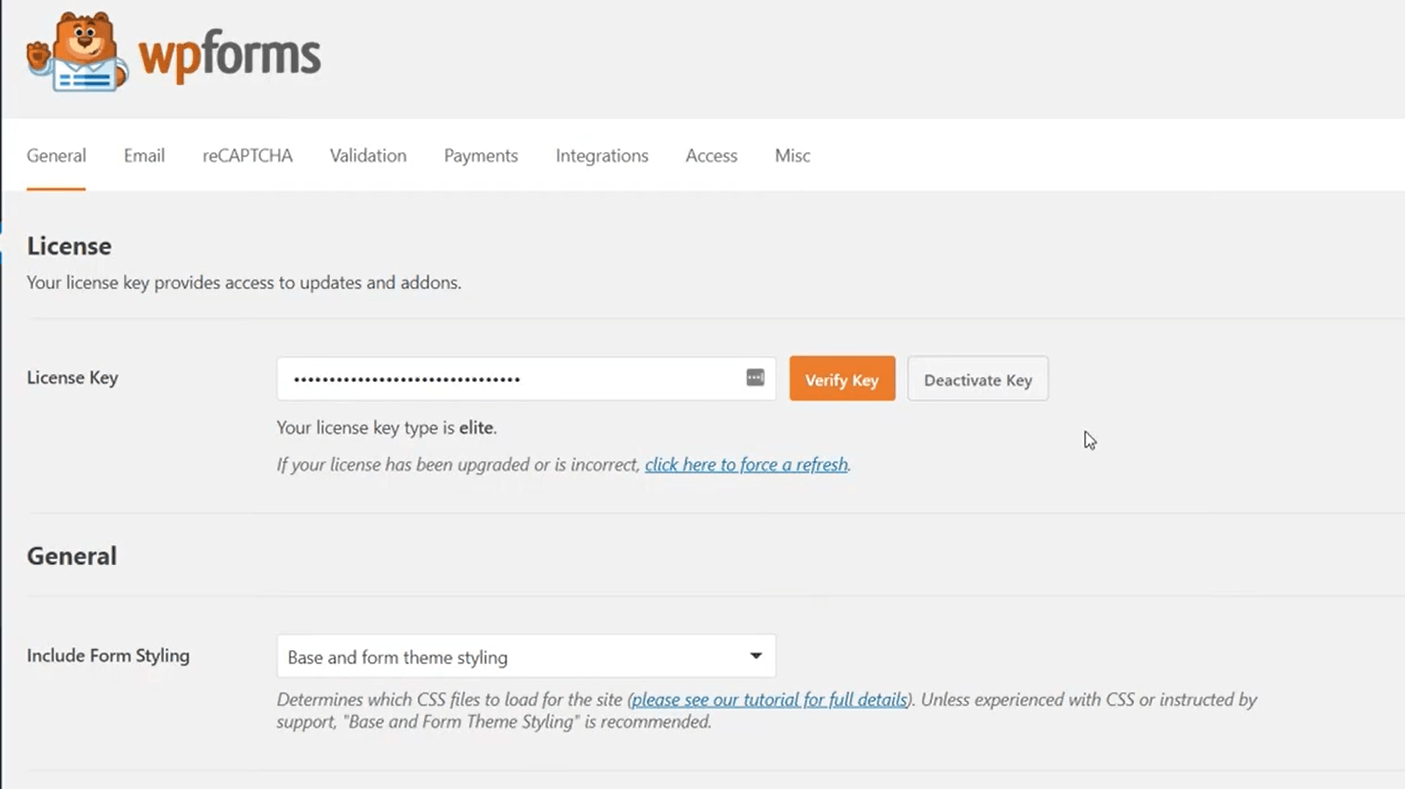Click the styling dropdown's arrow
This screenshot has width=1405, height=789.
[x=755, y=656]
